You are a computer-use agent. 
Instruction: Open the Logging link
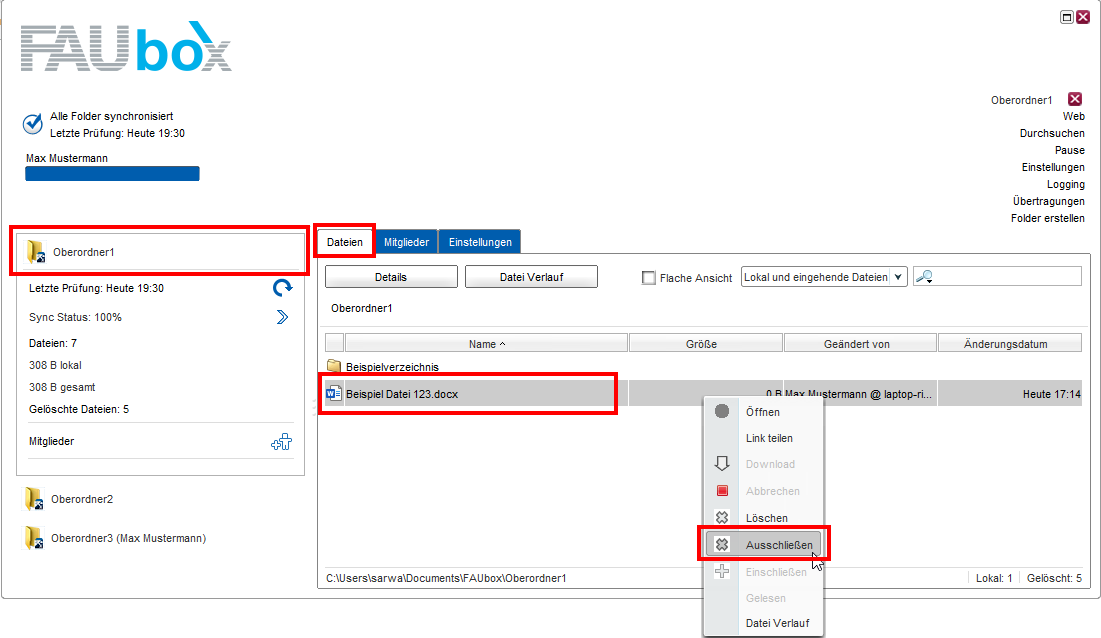pyautogui.click(x=1065, y=184)
